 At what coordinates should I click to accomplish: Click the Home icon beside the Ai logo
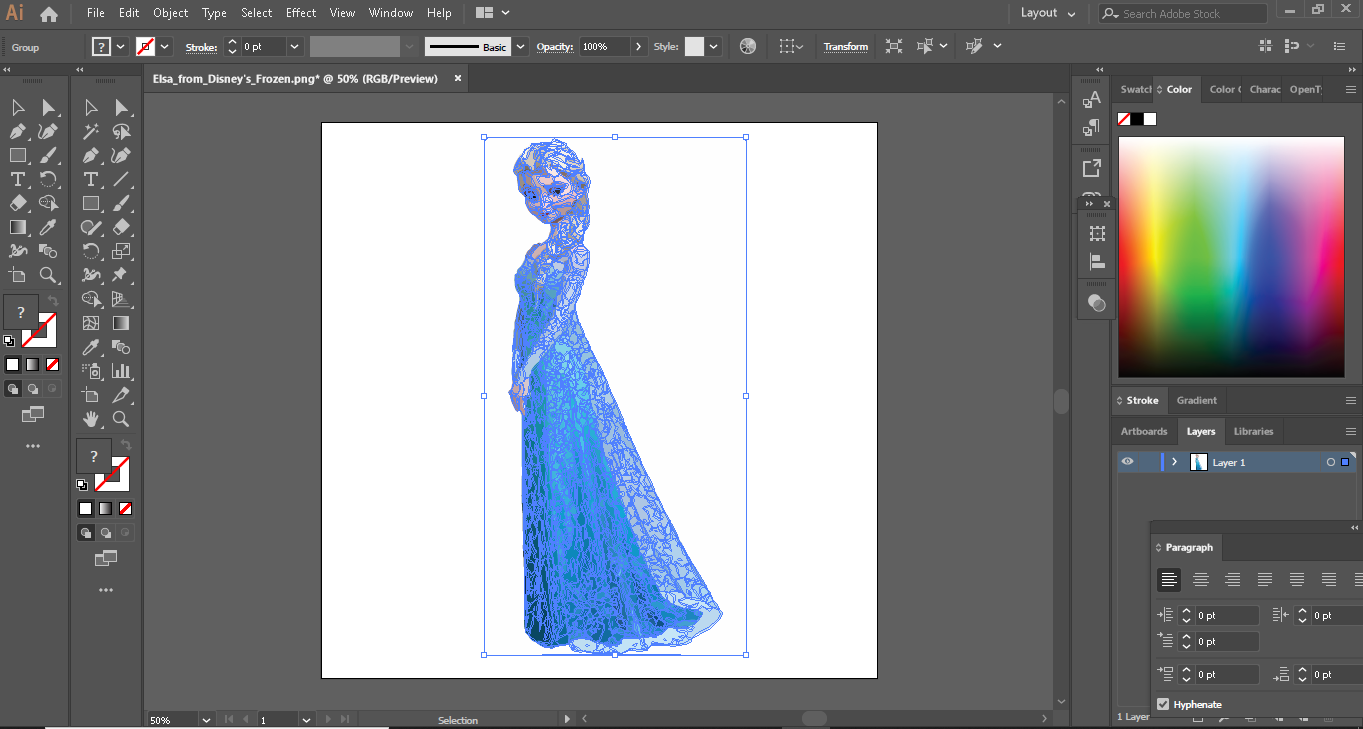click(x=48, y=14)
